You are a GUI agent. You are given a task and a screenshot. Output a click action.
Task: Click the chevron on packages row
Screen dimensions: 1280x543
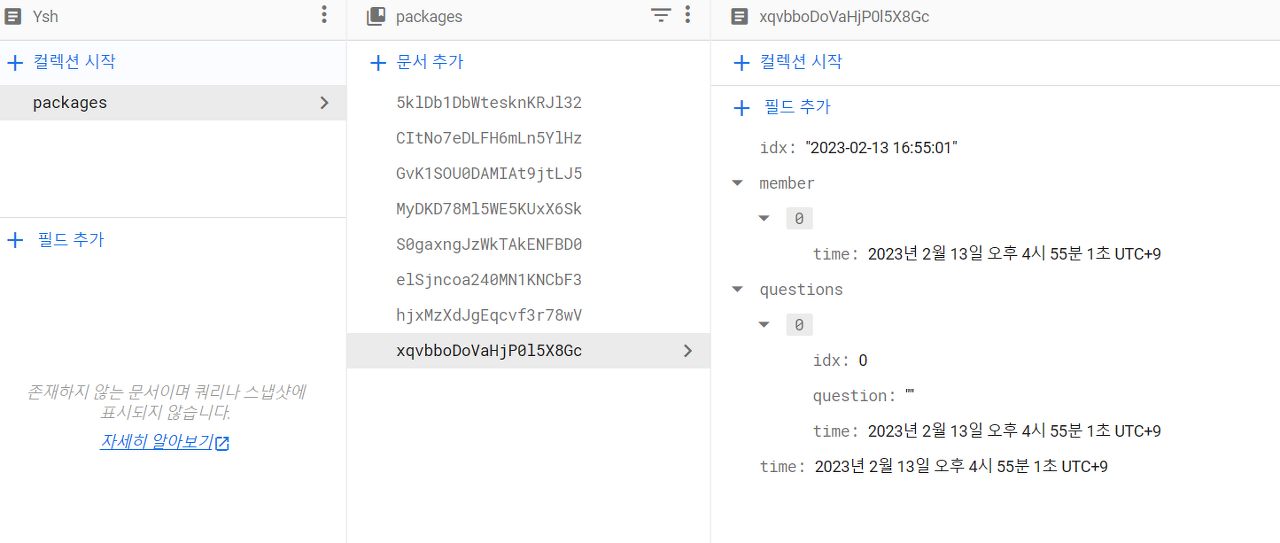[x=324, y=103]
